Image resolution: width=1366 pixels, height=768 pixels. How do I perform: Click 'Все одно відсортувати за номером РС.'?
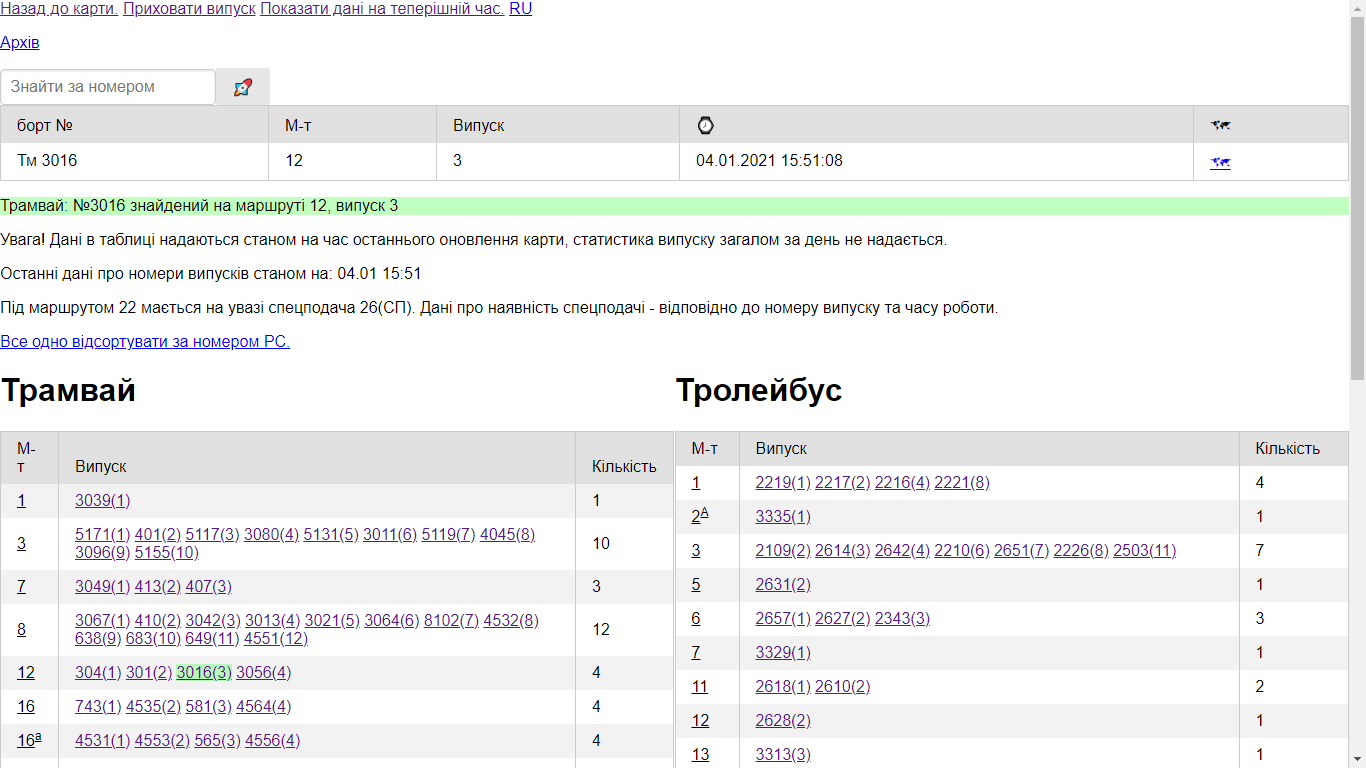145,342
